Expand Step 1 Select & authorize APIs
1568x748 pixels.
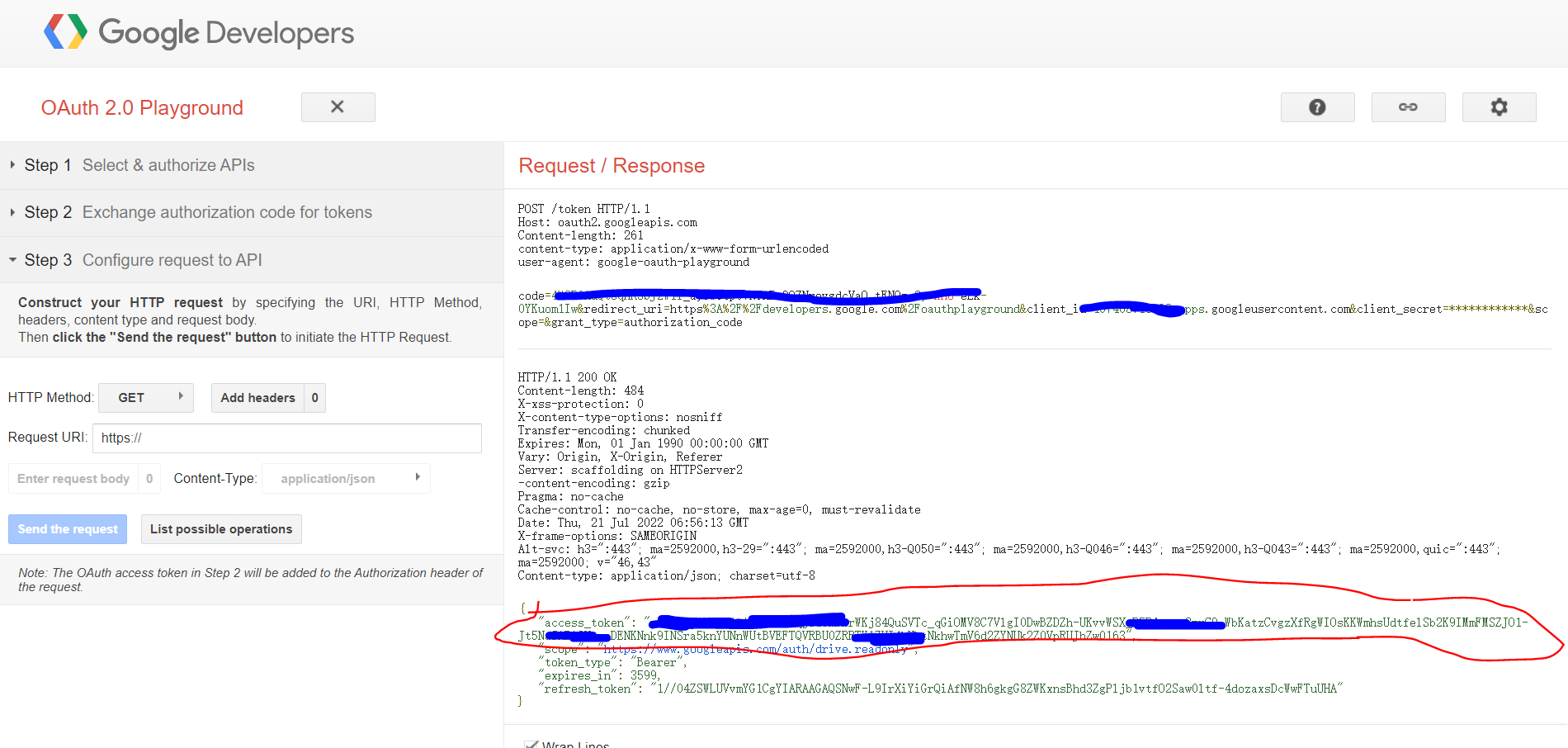[252, 165]
